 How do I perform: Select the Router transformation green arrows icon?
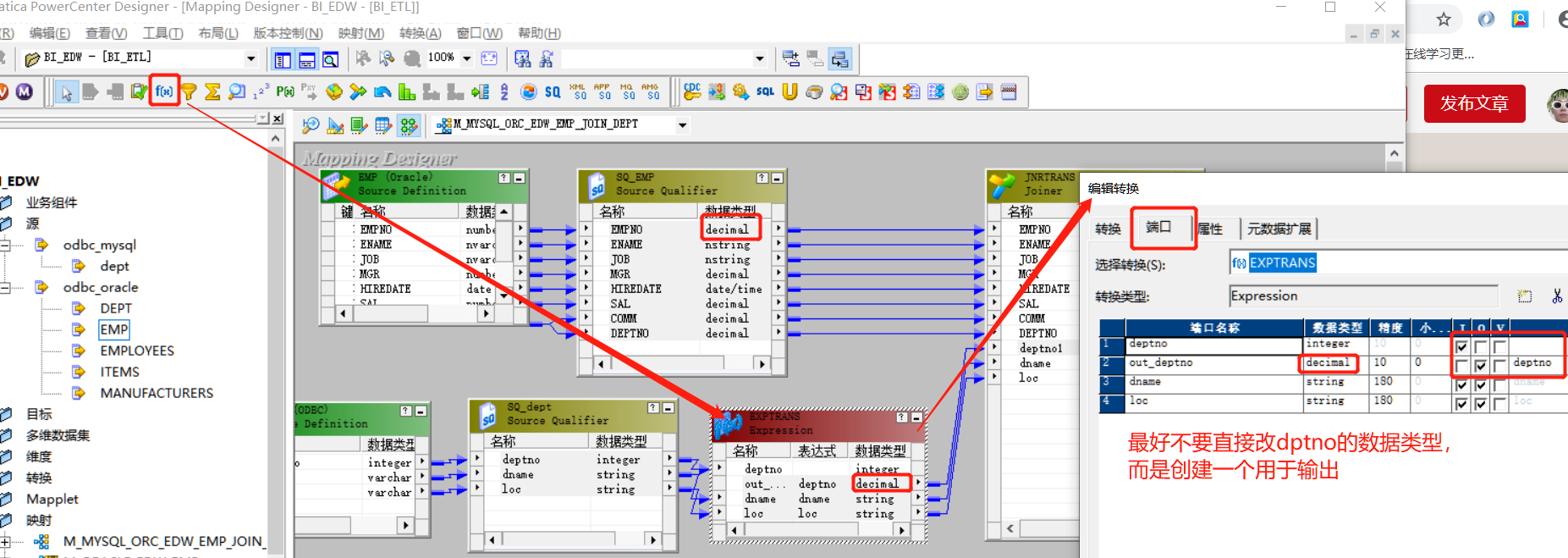point(358,91)
